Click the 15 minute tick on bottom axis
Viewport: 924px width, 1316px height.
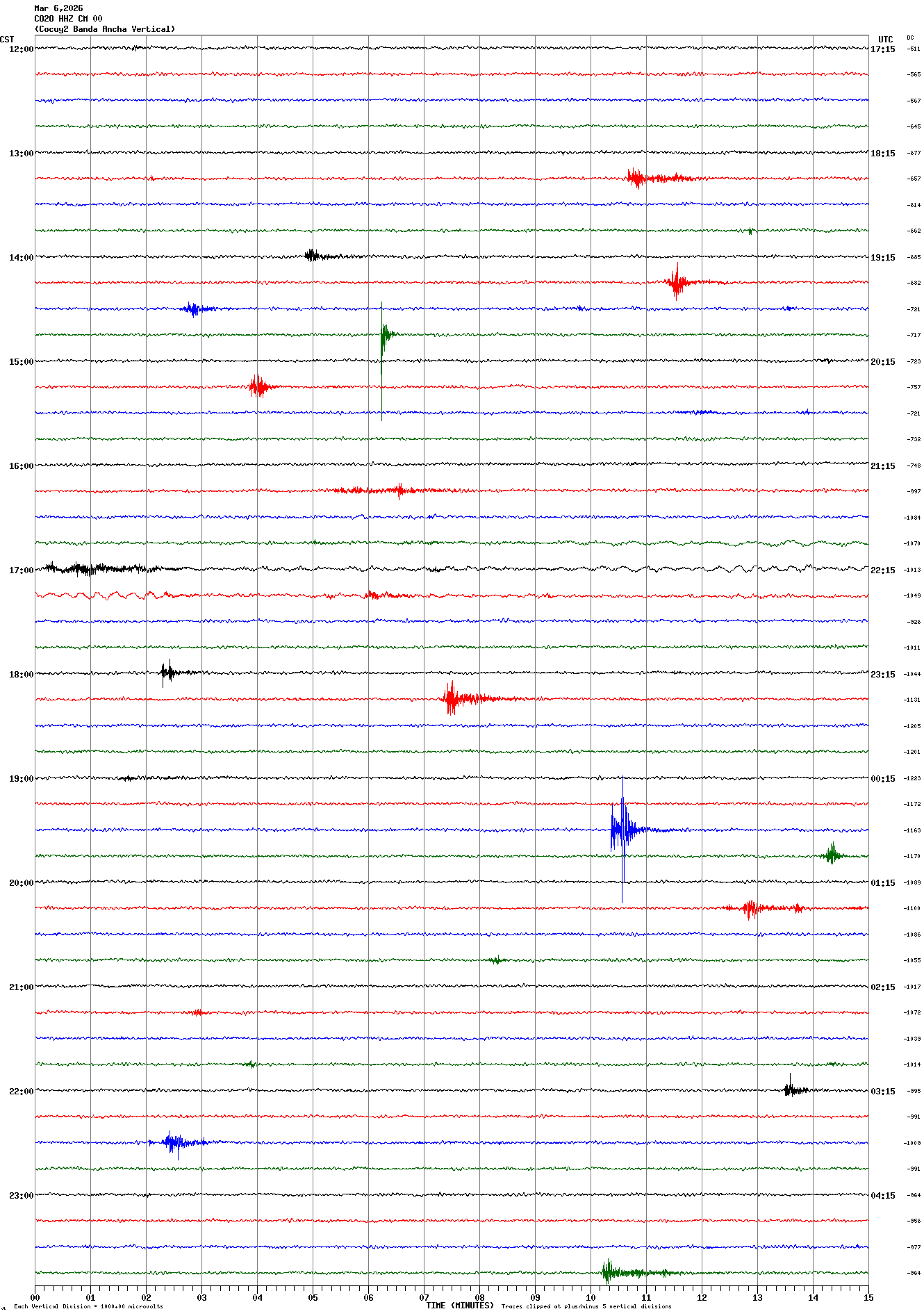[868, 1297]
